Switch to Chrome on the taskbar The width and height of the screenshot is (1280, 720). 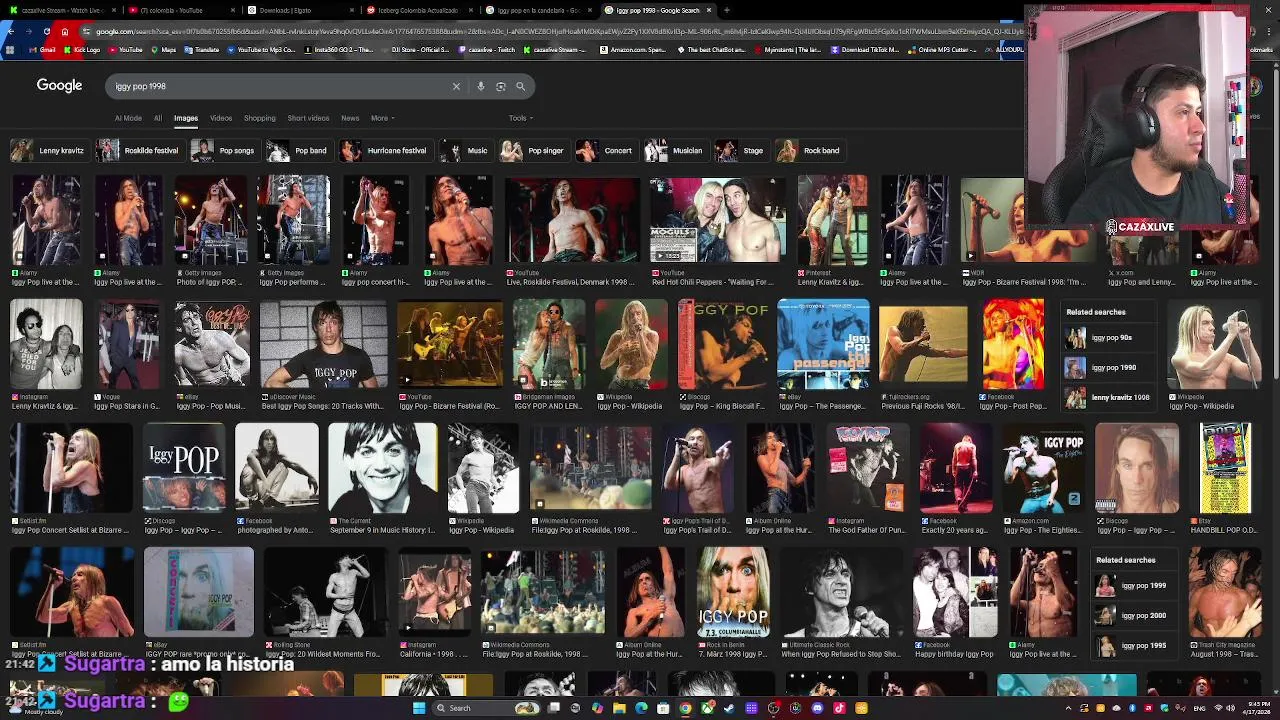pos(685,708)
